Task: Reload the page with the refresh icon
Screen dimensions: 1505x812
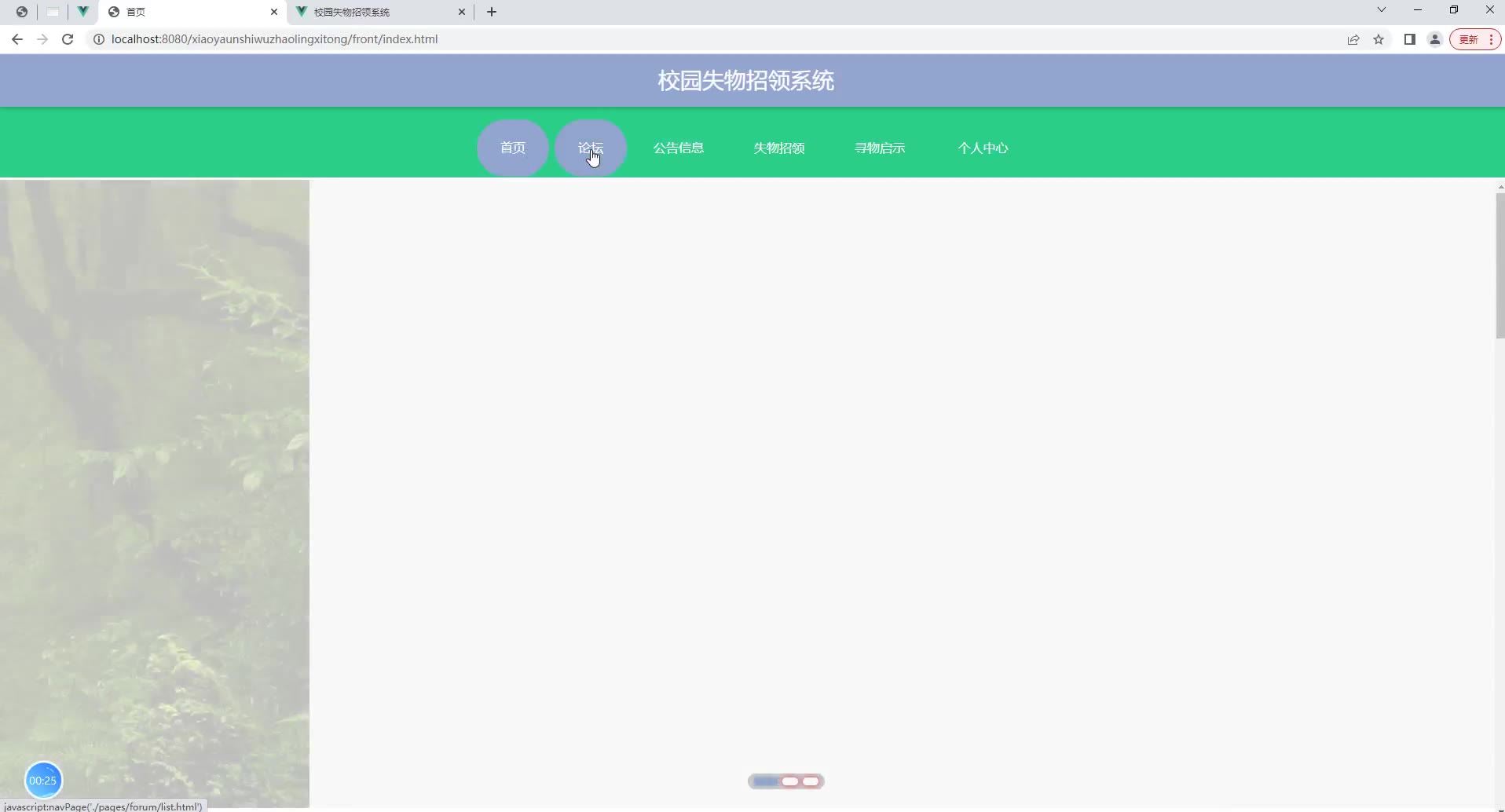Action: click(x=68, y=39)
